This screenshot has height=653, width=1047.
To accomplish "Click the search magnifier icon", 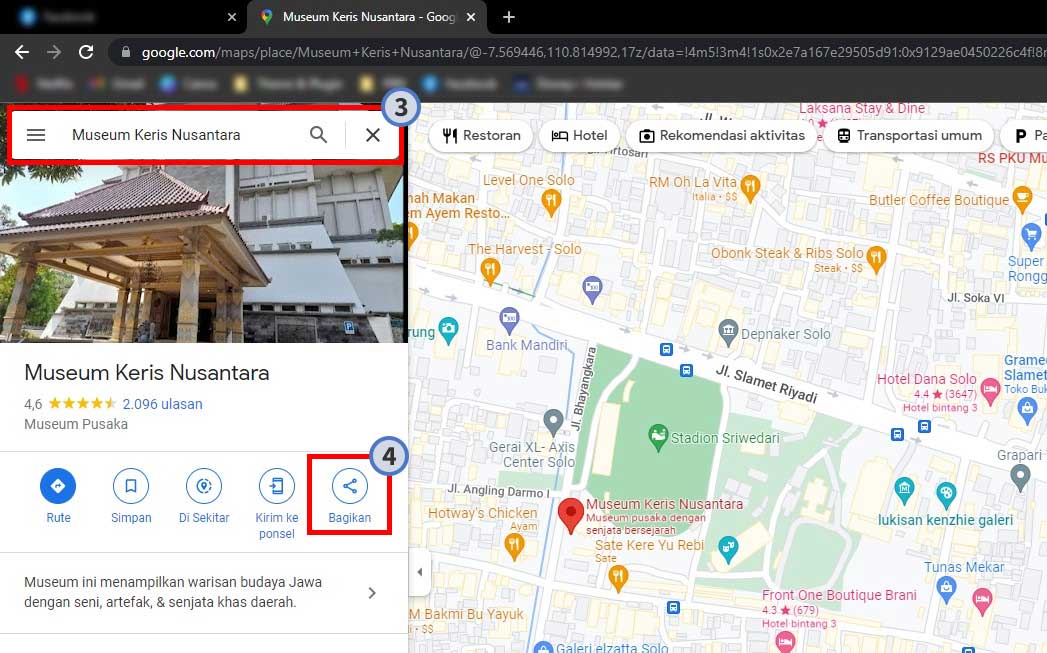I will (x=318, y=134).
